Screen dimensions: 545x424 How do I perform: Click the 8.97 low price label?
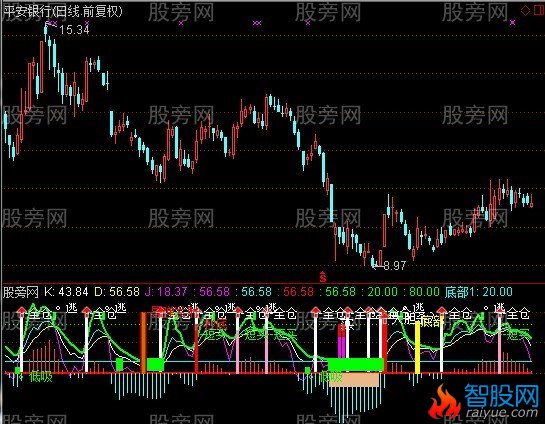click(x=394, y=266)
